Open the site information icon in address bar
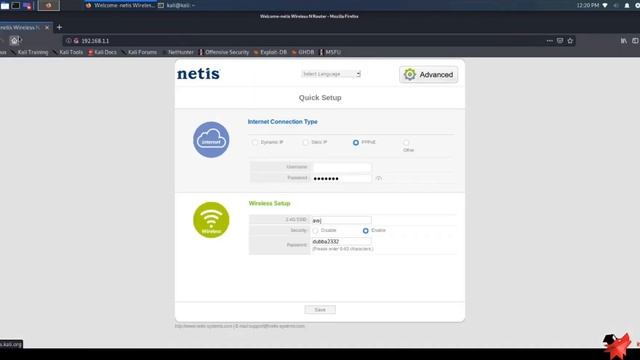640x360 pixels. (x=69, y=41)
